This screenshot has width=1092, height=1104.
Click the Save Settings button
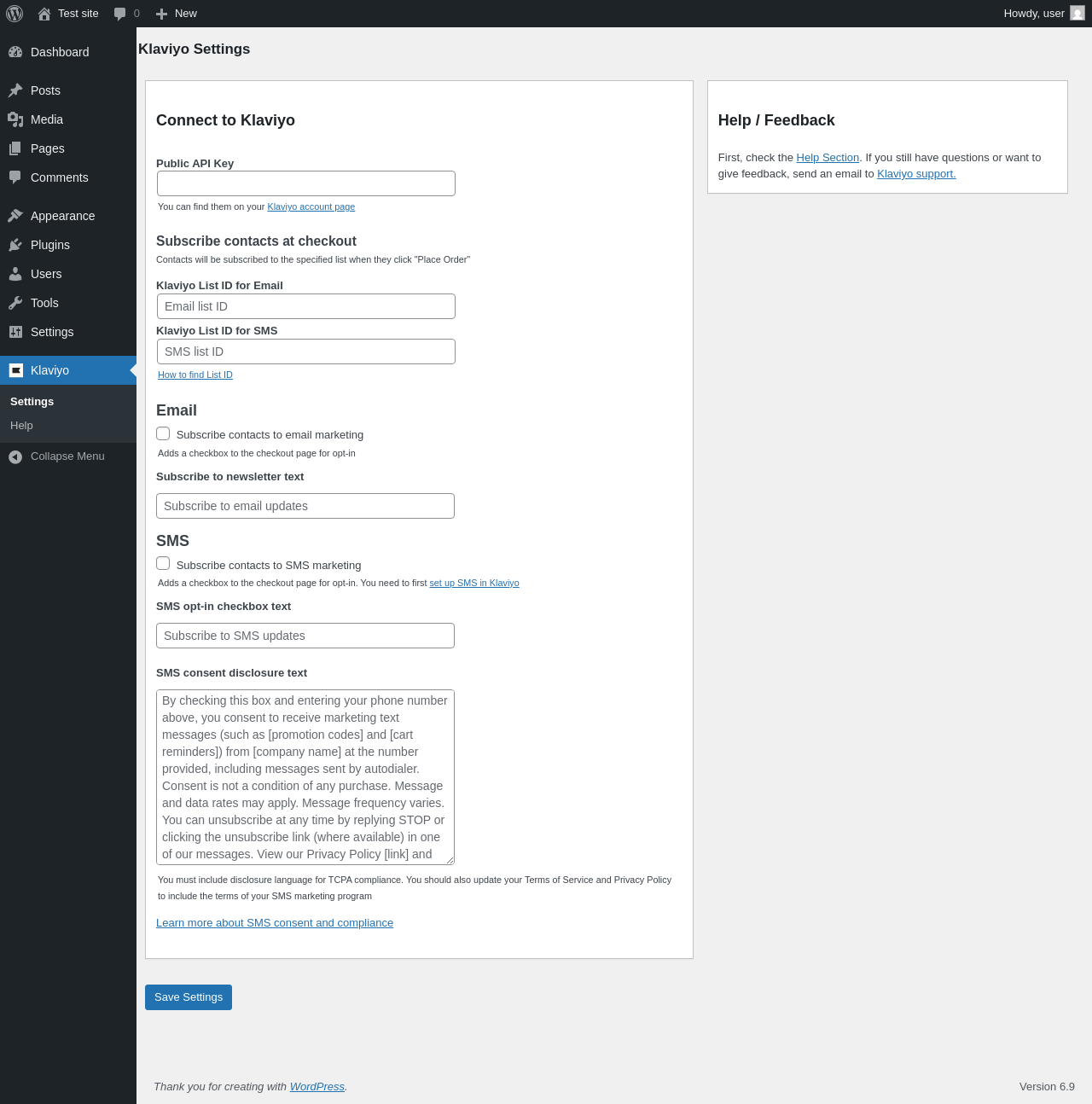(189, 997)
